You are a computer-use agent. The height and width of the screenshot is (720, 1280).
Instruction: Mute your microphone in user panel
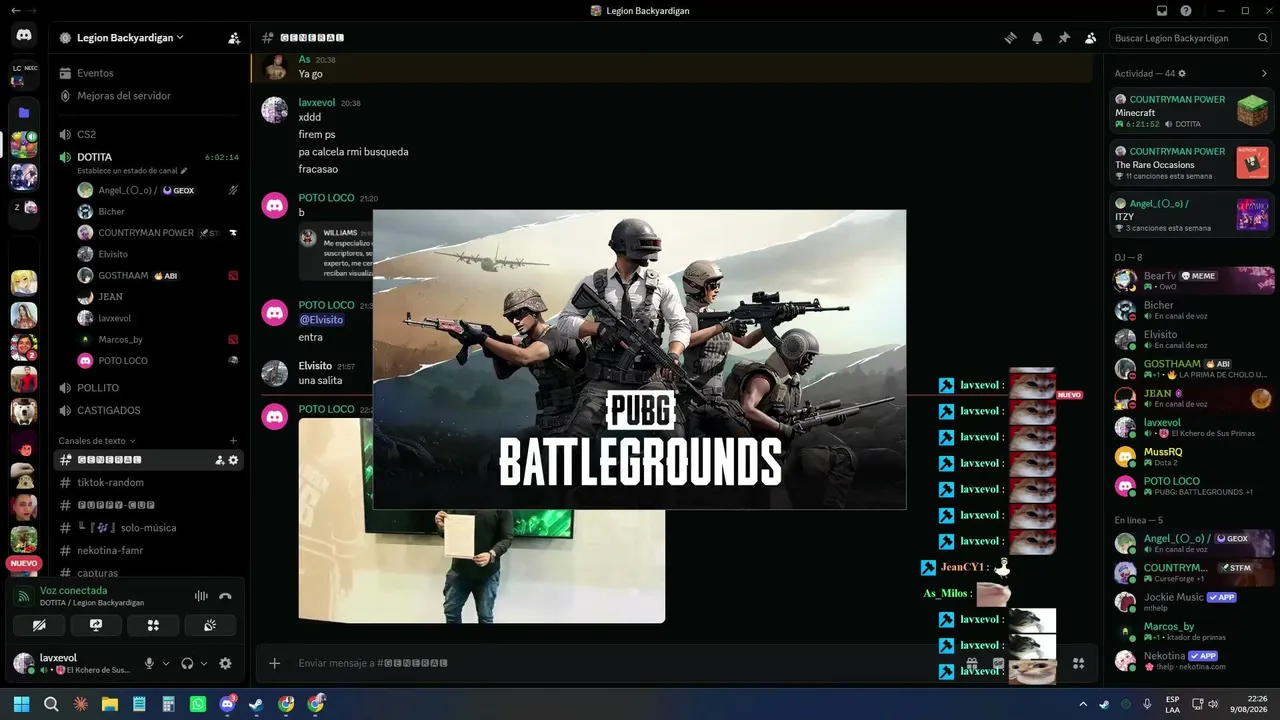pos(149,663)
